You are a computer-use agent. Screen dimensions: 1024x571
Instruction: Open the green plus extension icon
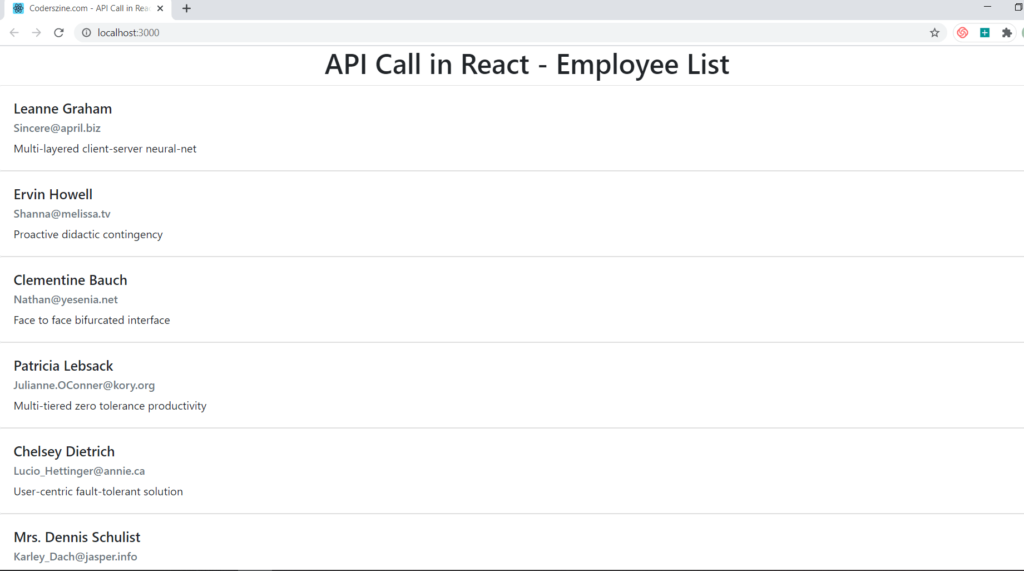(x=985, y=33)
